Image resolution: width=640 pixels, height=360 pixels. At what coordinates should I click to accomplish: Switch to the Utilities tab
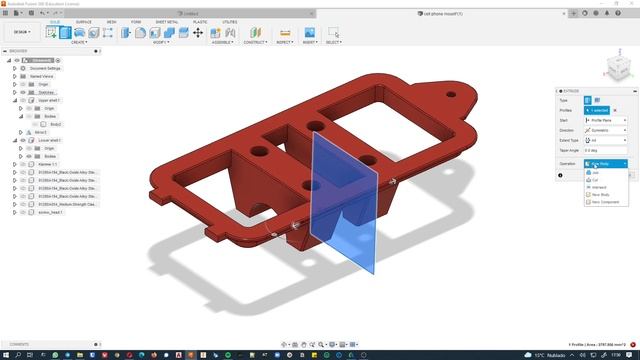(x=230, y=22)
